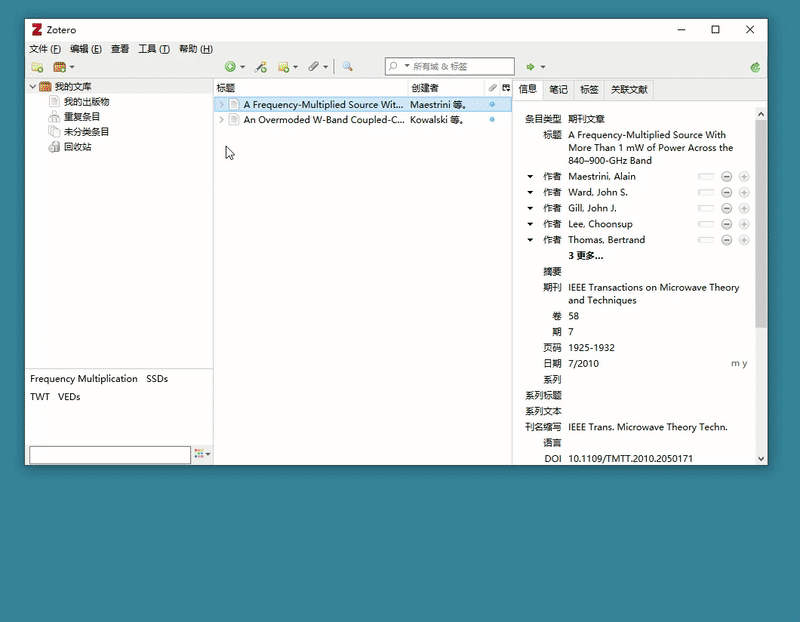
Task: Select the 'Frequency Multiplication' tag
Action: (84, 379)
